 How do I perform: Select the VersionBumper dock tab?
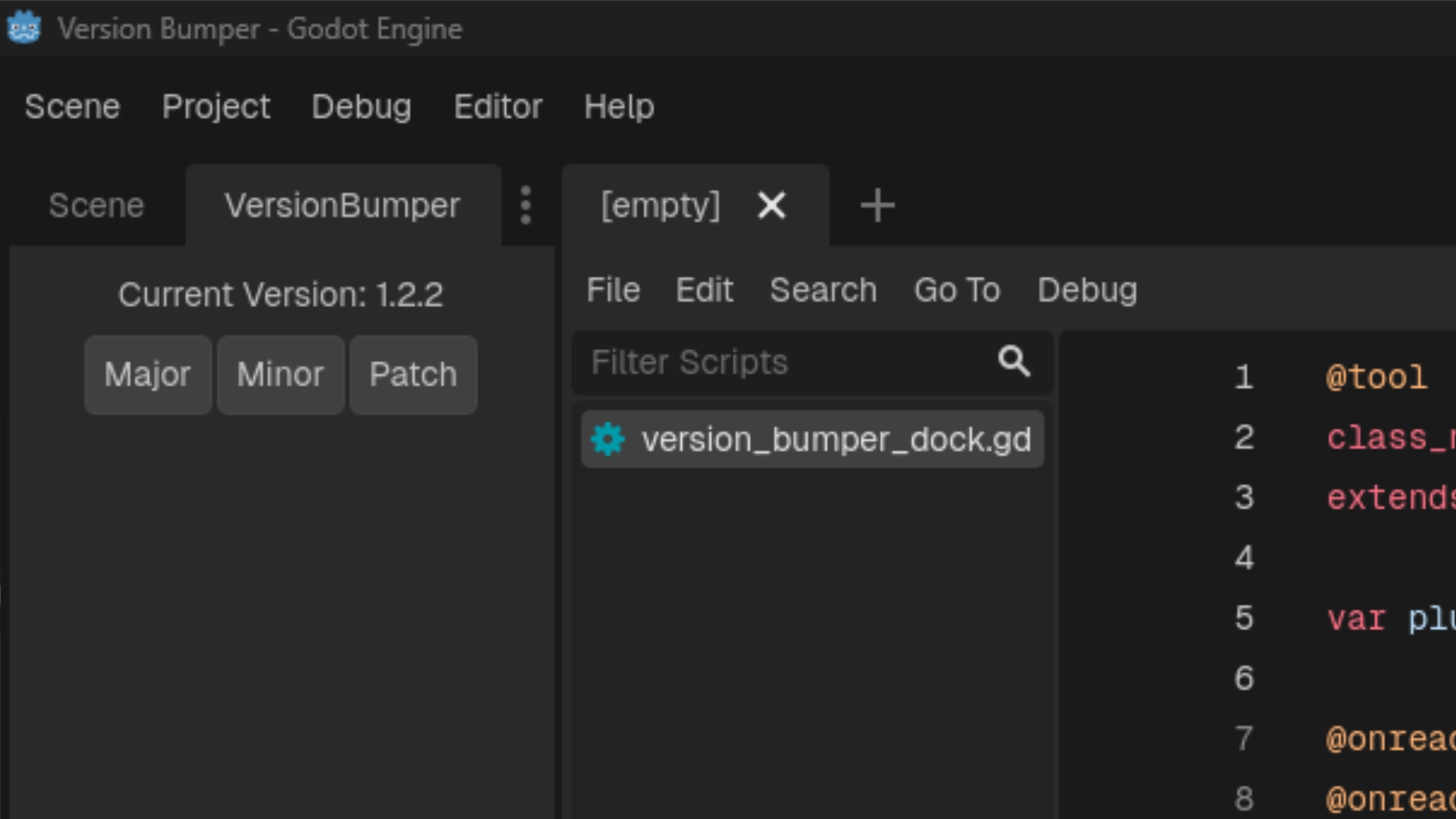pyautogui.click(x=342, y=206)
